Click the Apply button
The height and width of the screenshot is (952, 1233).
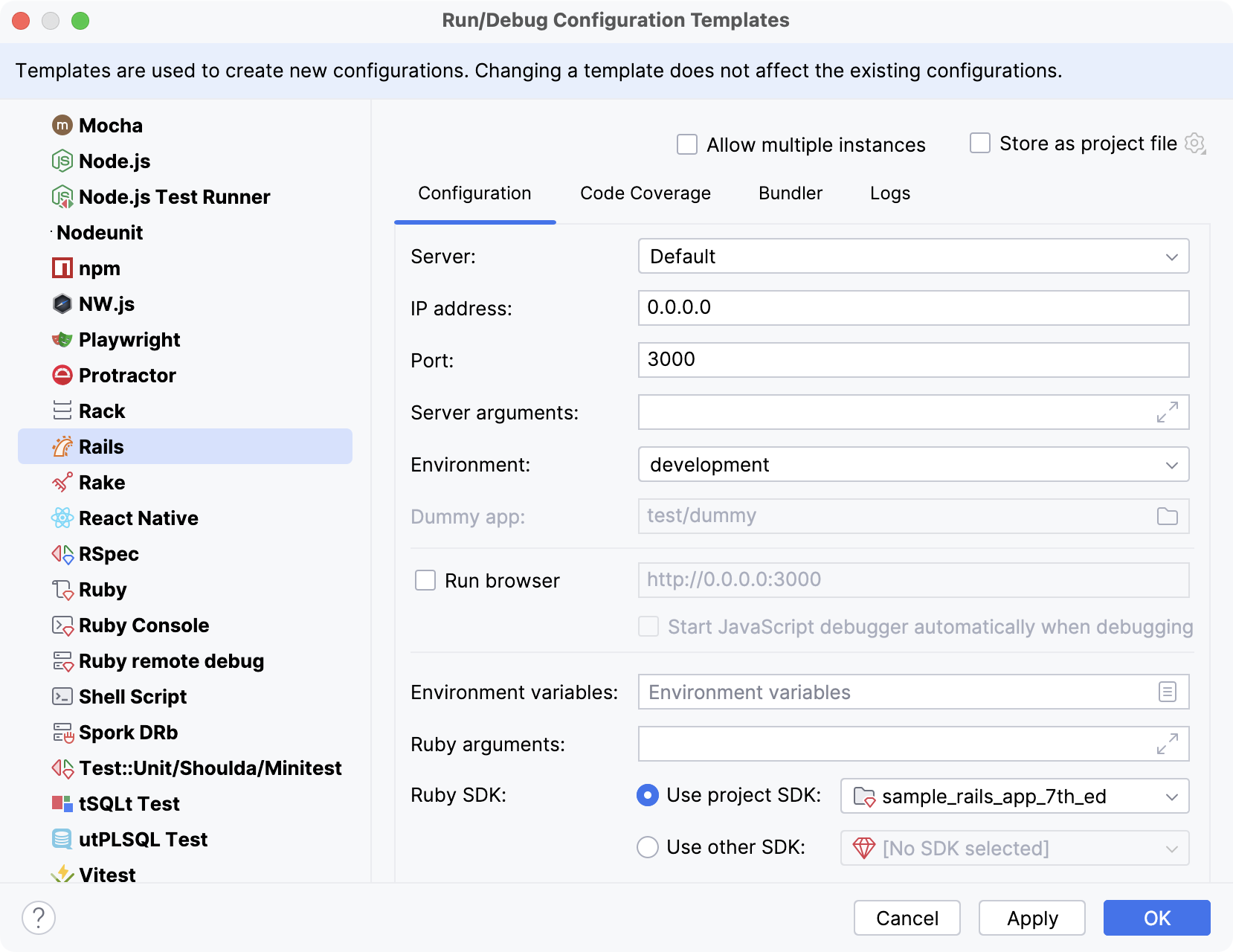point(1032,918)
